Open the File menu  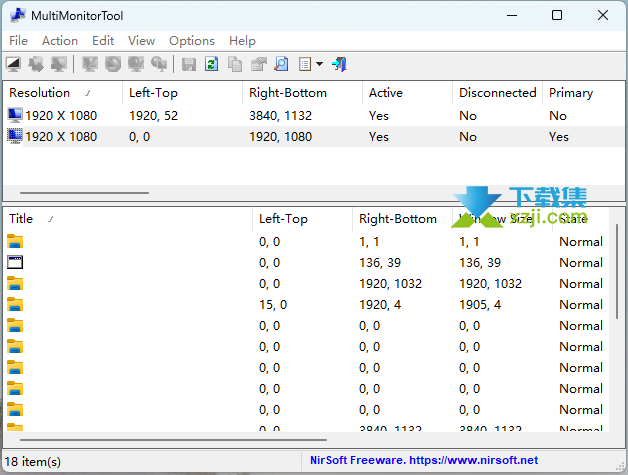coord(18,40)
